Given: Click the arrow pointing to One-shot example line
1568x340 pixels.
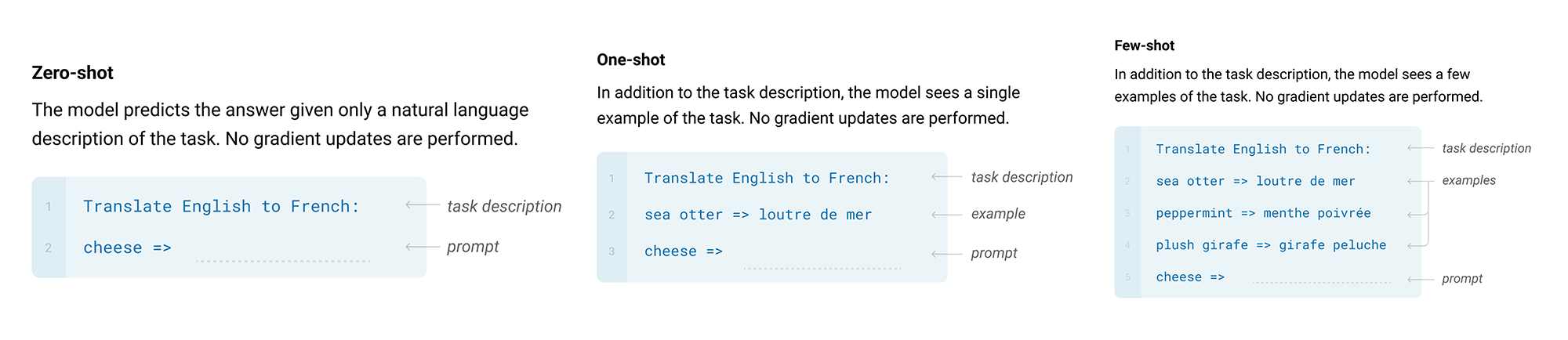Looking at the screenshot, I should click(x=946, y=215).
